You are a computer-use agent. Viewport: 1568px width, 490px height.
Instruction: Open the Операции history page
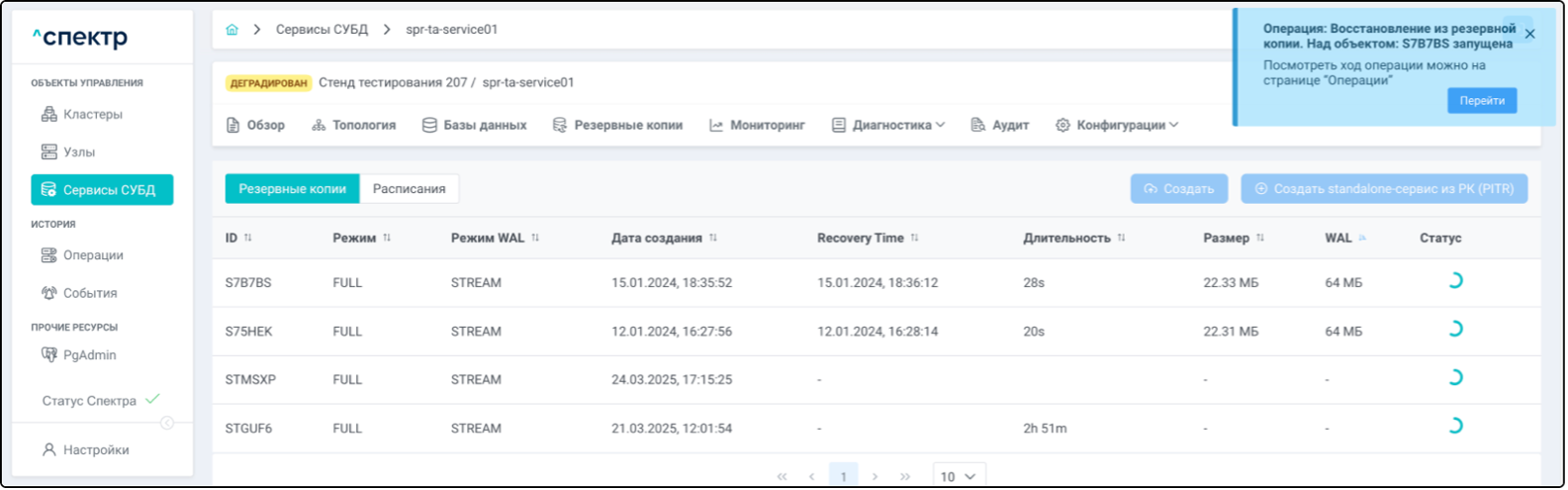92,255
